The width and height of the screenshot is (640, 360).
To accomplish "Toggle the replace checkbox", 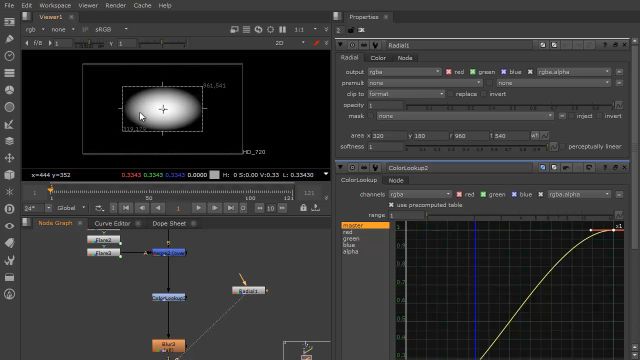I will point(450,94).
